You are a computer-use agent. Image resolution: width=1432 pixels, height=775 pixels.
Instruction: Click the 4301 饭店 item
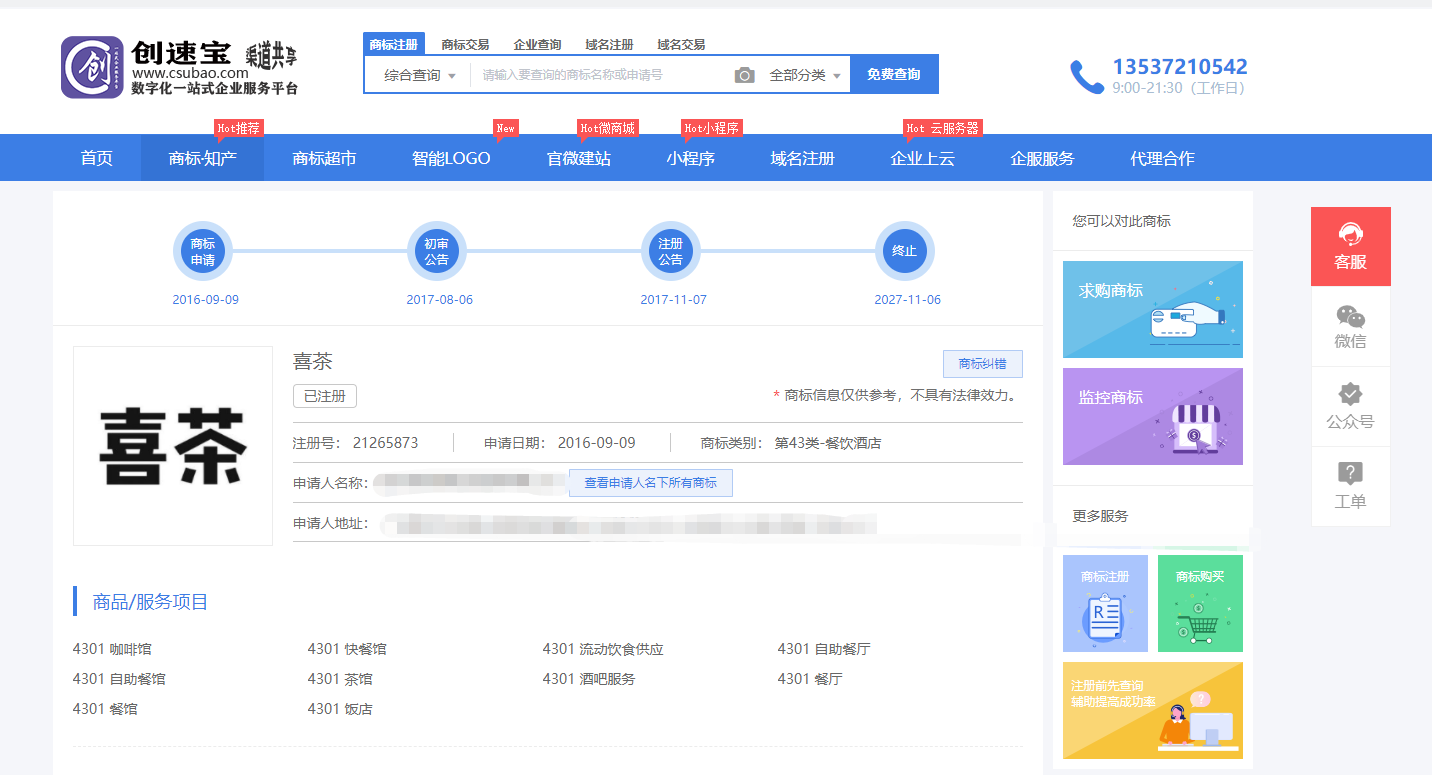(340, 709)
